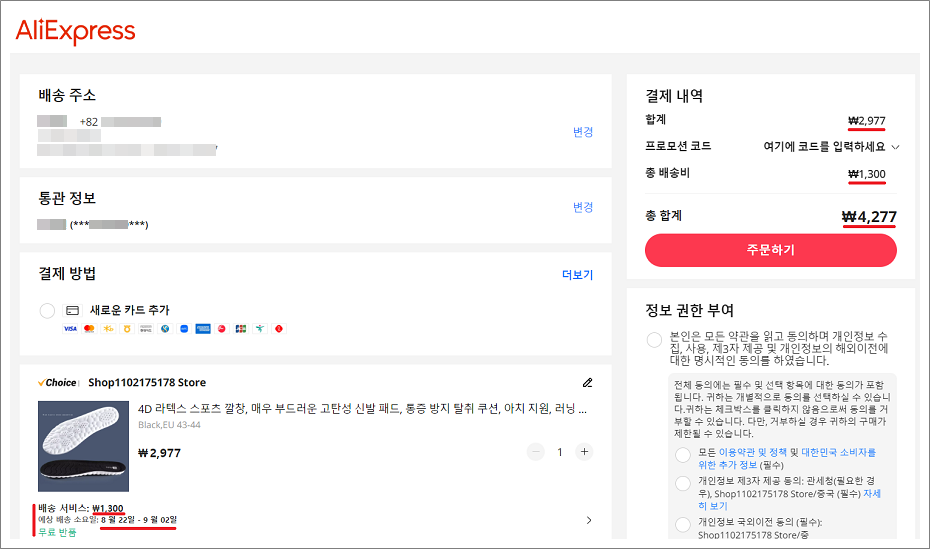The image size is (930, 549).
Task: Click the 여기에 코드를 입력하세요 promo field
Action: (x=824, y=147)
